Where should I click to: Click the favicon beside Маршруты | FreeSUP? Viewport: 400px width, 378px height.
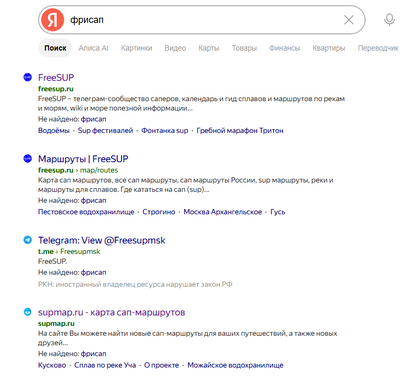[x=27, y=159]
